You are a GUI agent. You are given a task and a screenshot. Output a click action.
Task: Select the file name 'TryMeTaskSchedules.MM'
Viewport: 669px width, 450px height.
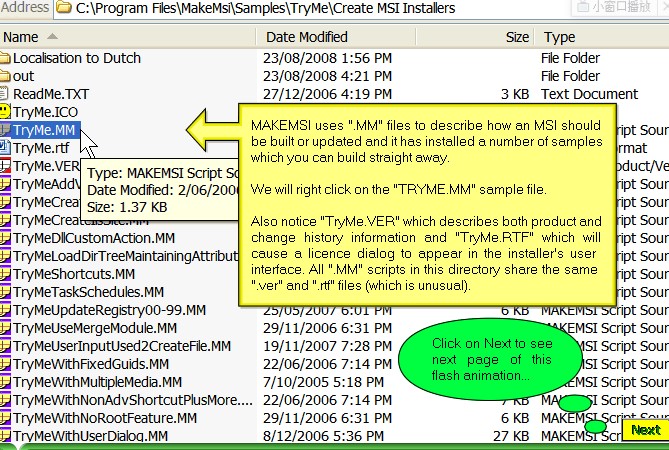click(88, 292)
